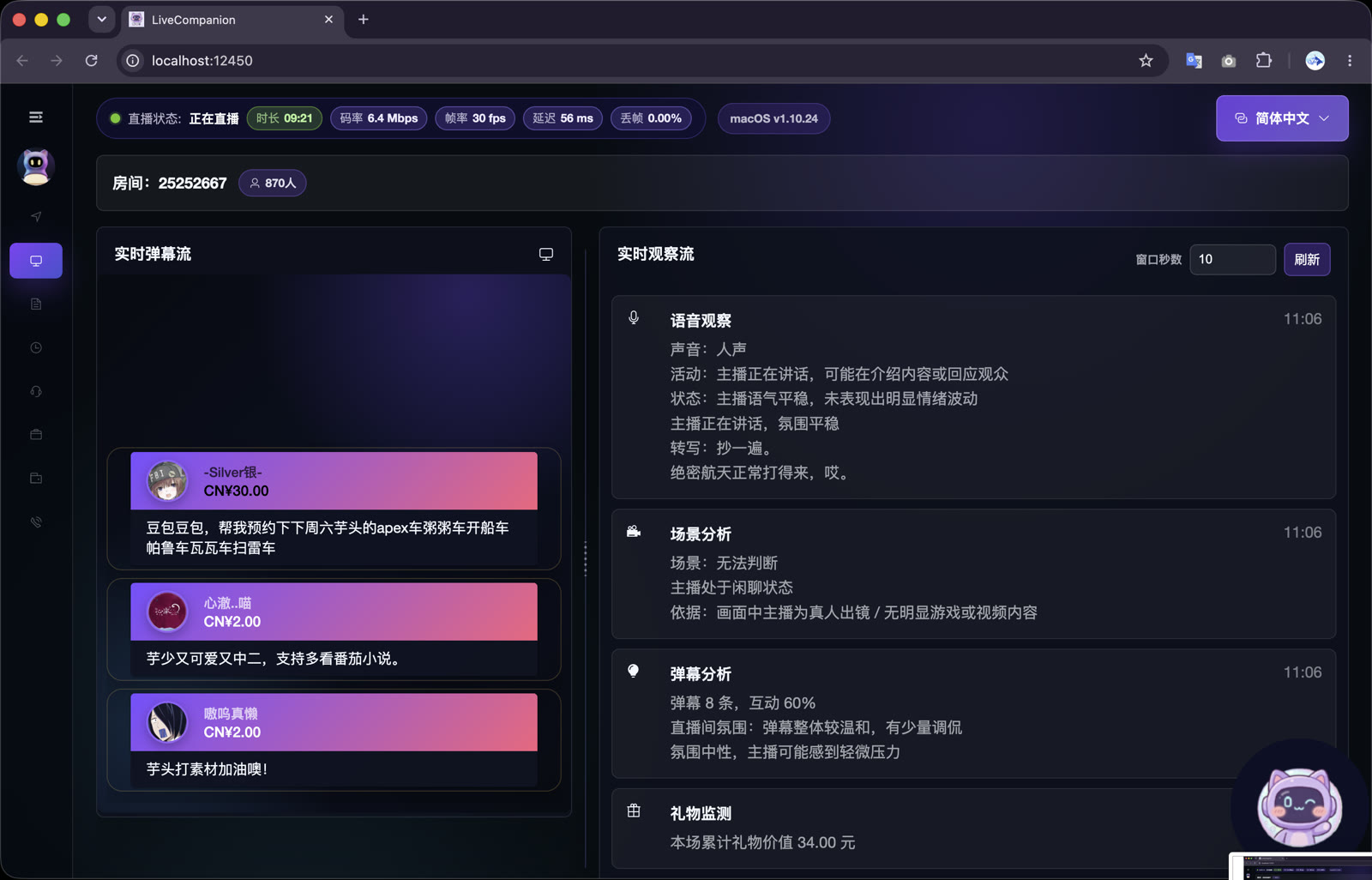Screen dimensions: 1372x880
Task: Click the 窗口秒数 input field
Action: [x=1232, y=259]
